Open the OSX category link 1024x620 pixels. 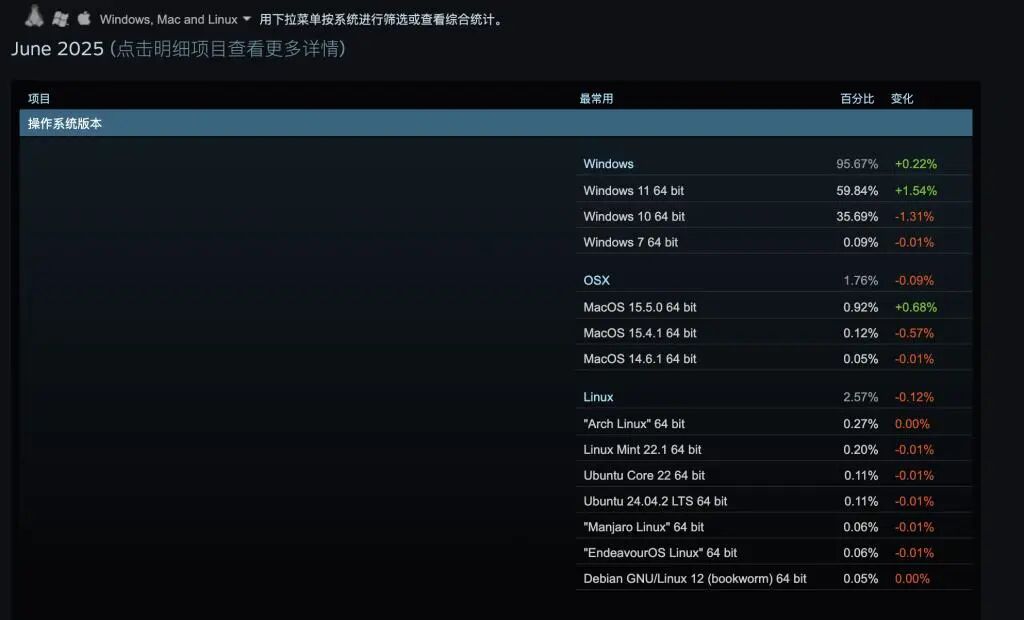click(x=596, y=280)
